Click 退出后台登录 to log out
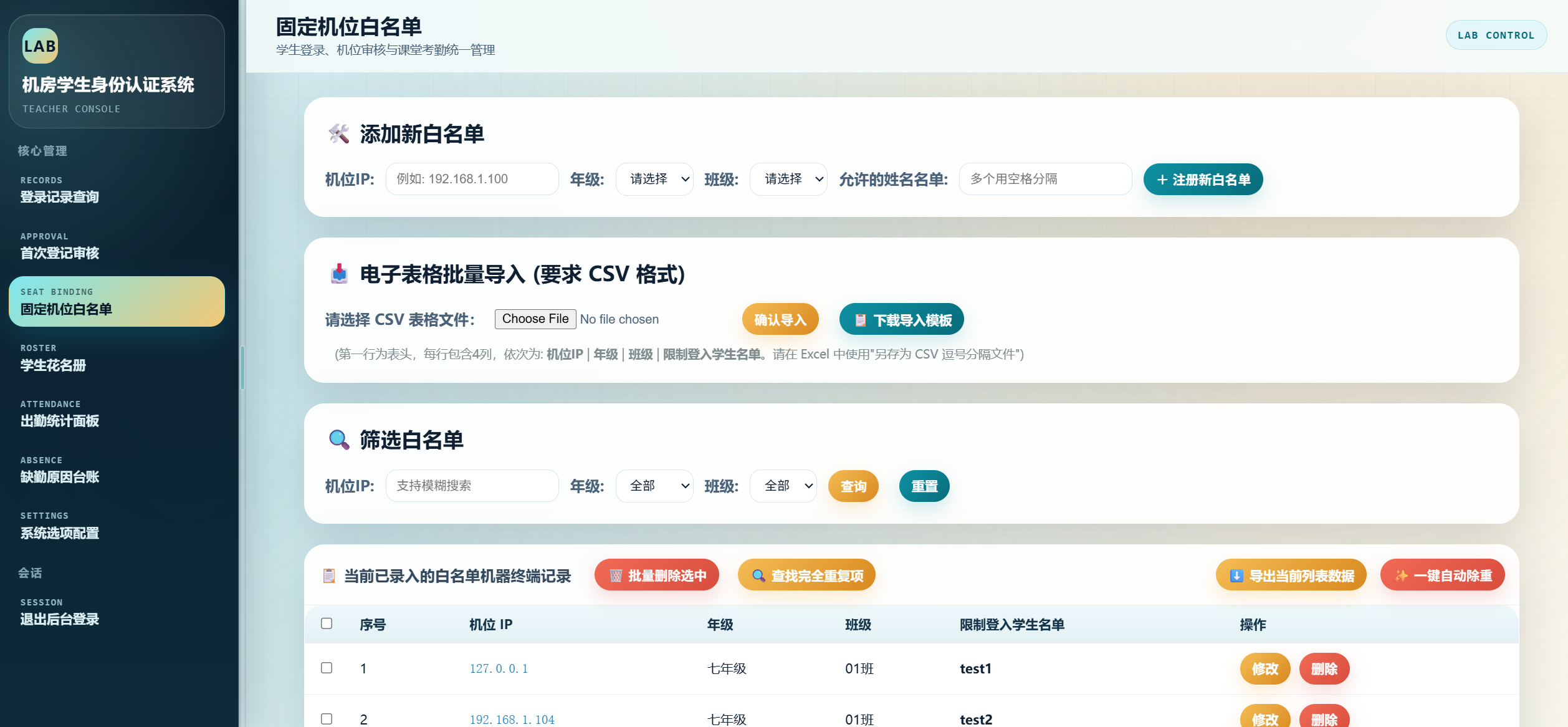The height and width of the screenshot is (727, 1568). [117, 612]
